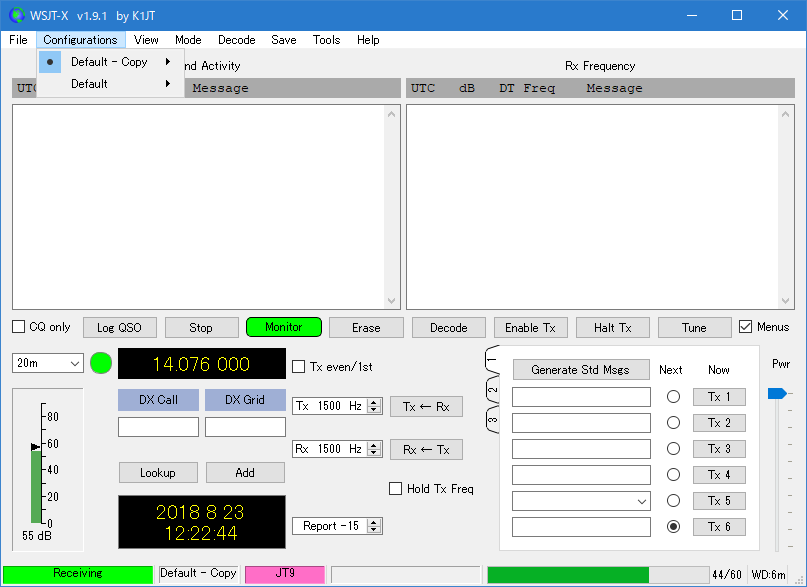The height and width of the screenshot is (587, 807).
Task: Send now with Tx 1 button
Action: (x=719, y=397)
